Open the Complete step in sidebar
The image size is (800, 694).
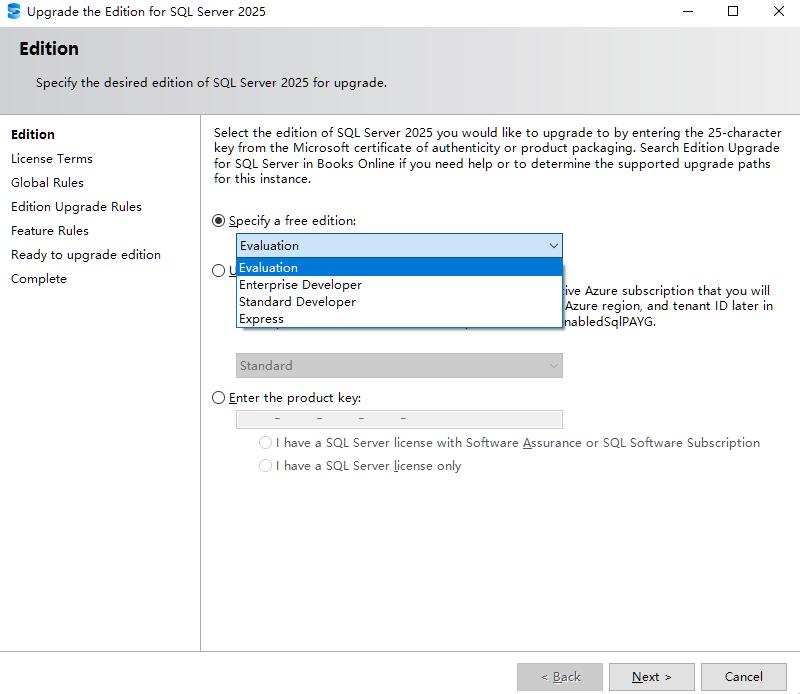(39, 279)
